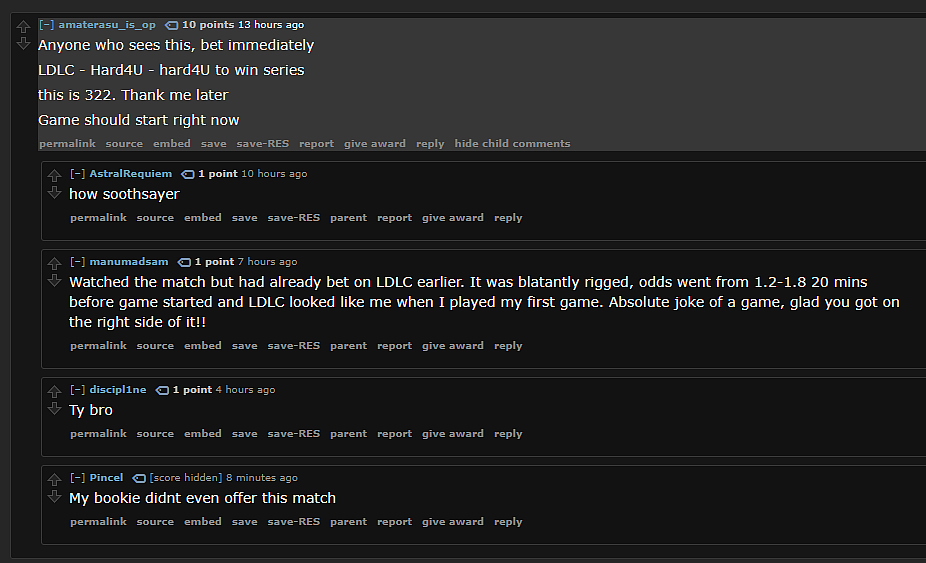
Task: Collapse amaterasu_is_op's comment thread
Action: click(47, 24)
